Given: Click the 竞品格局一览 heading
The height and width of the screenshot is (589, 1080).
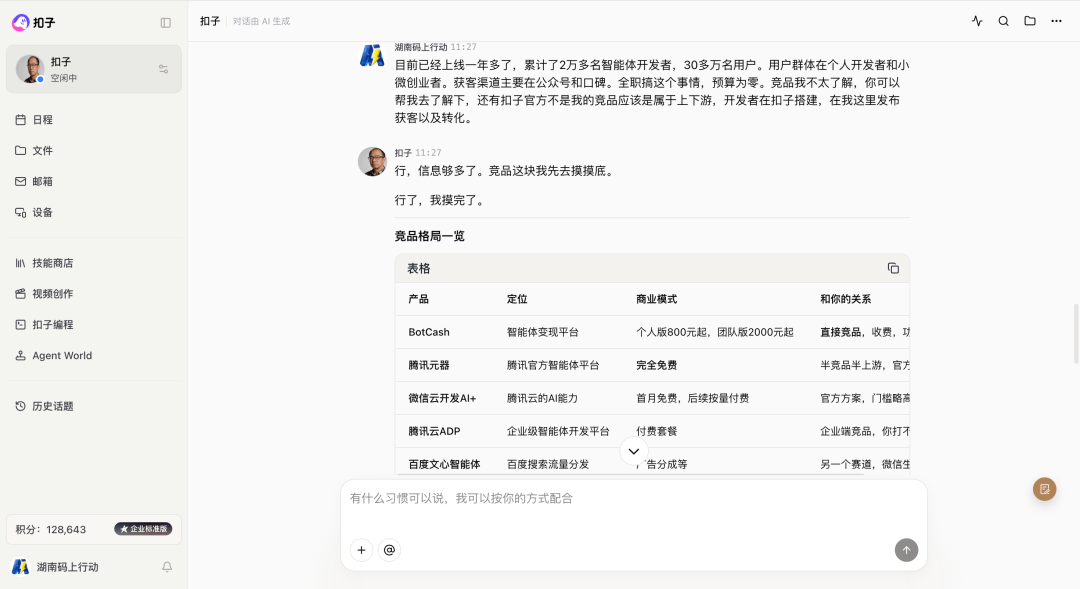Looking at the screenshot, I should pyautogui.click(x=430, y=236).
